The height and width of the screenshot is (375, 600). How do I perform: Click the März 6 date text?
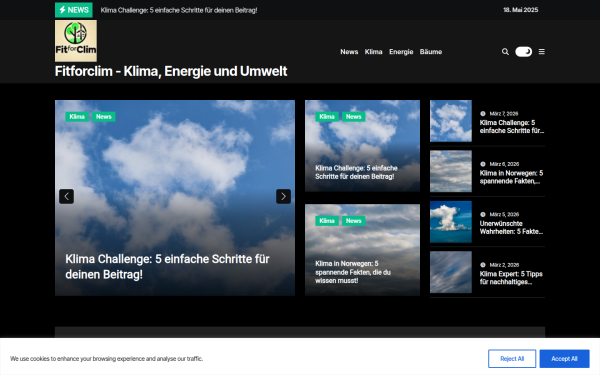[504, 164]
